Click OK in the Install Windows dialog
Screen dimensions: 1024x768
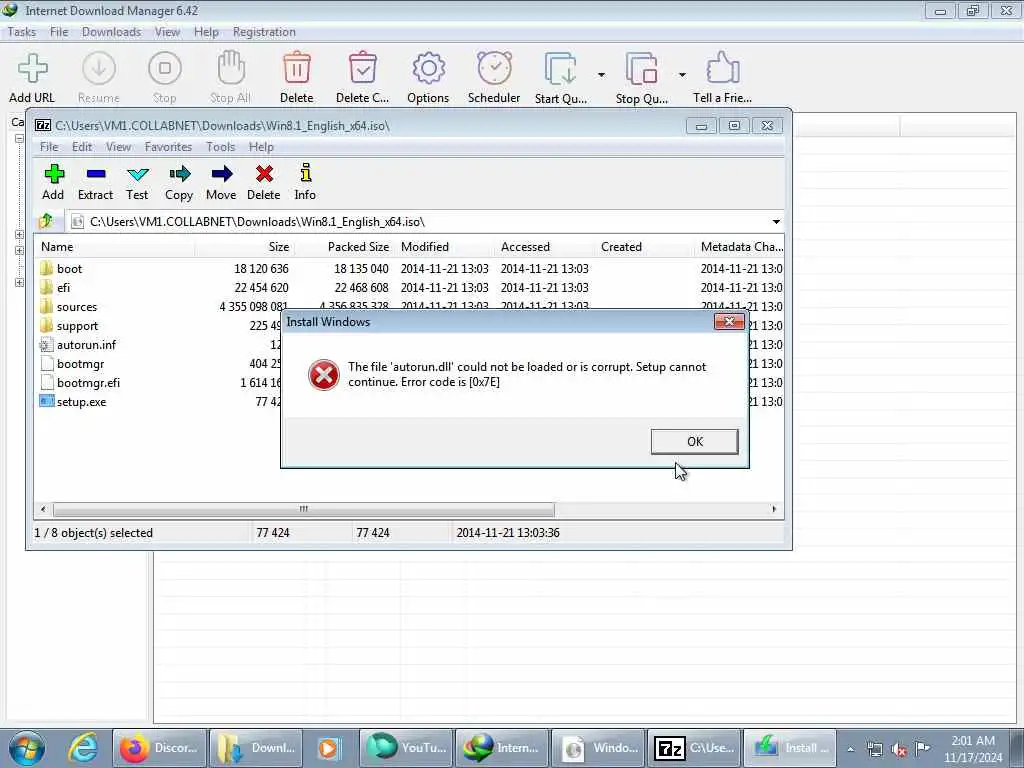694,441
